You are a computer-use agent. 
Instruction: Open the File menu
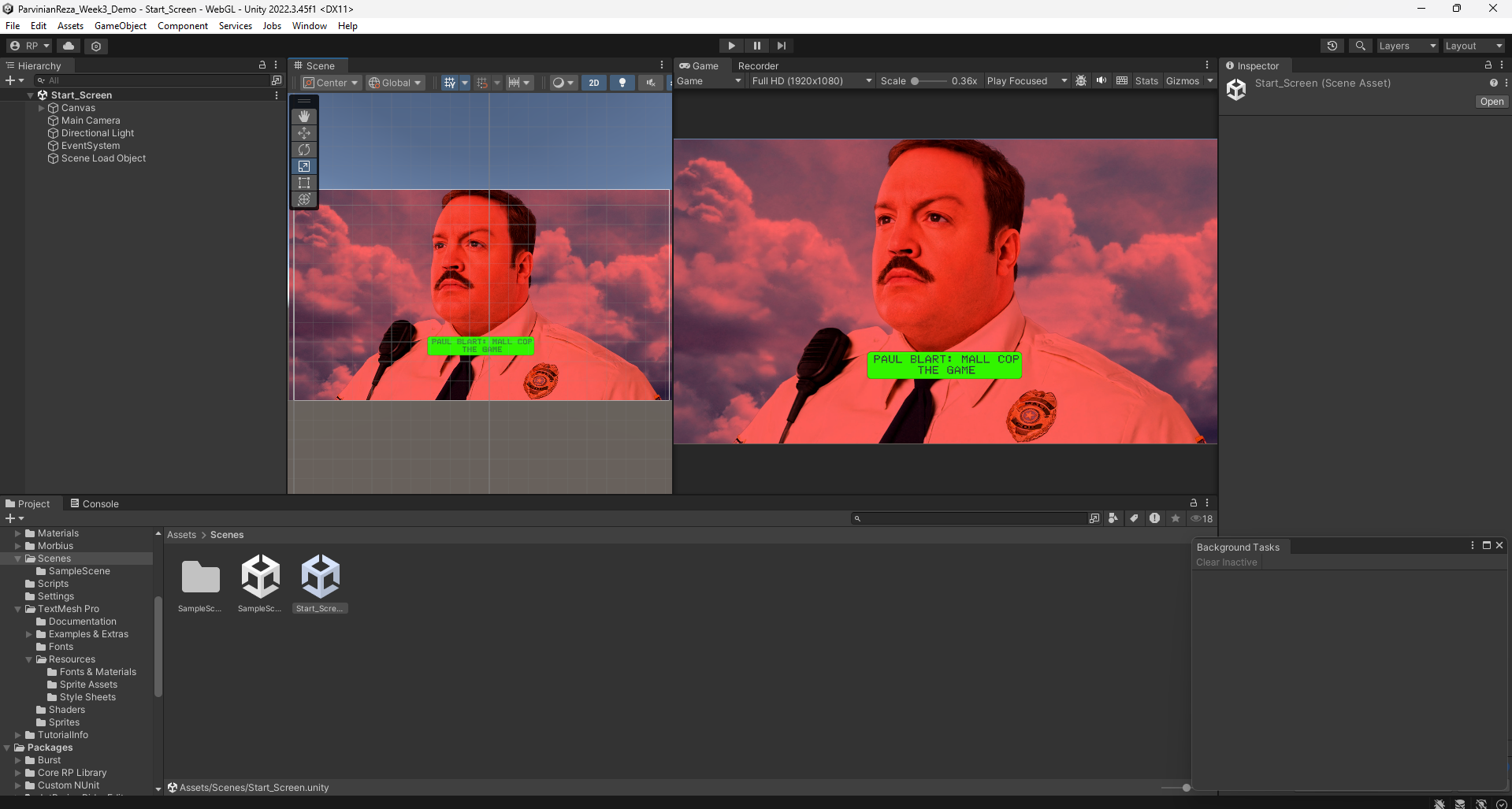(13, 25)
